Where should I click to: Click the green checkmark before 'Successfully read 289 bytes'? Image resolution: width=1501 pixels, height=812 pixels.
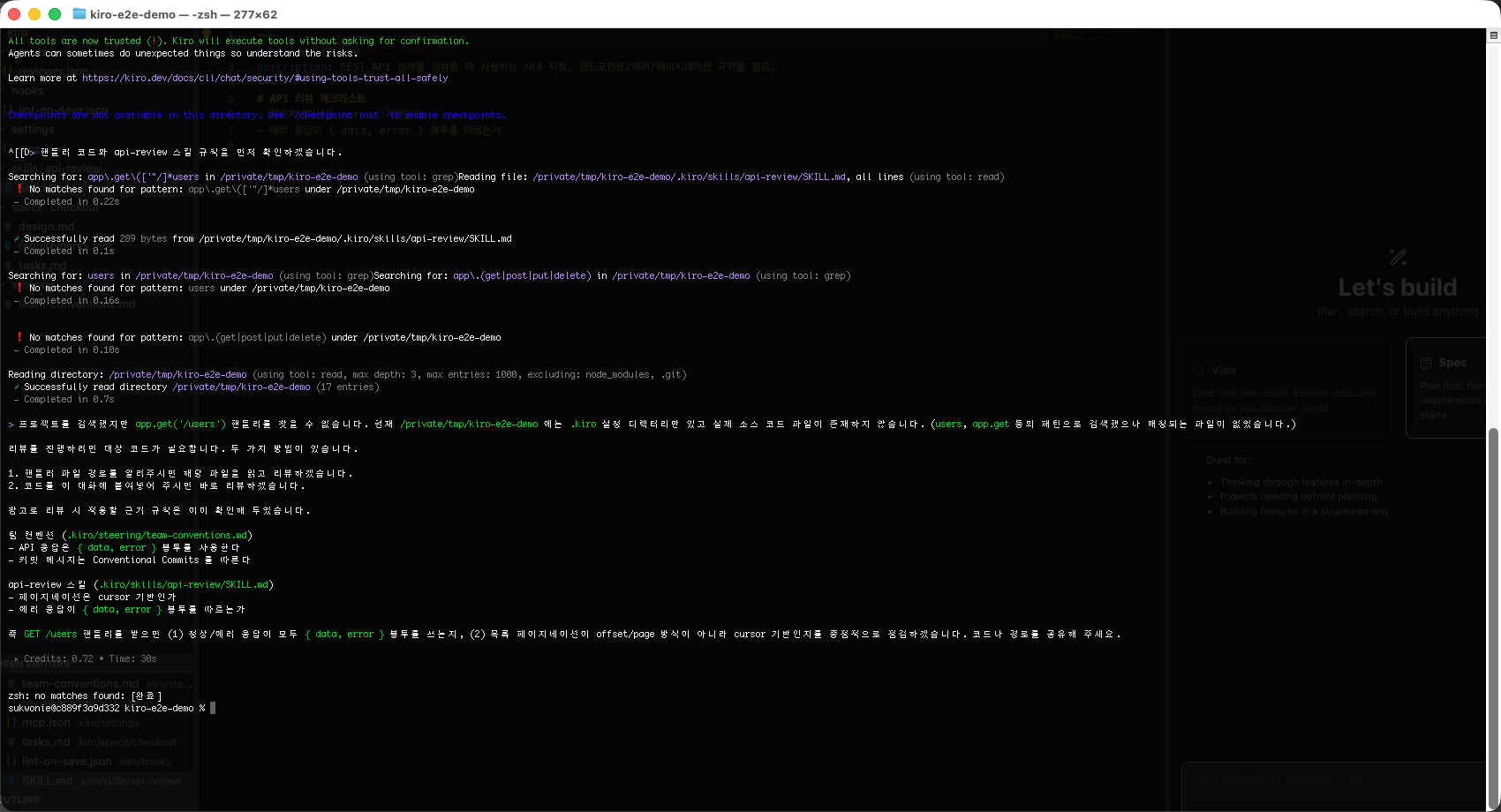coord(17,238)
